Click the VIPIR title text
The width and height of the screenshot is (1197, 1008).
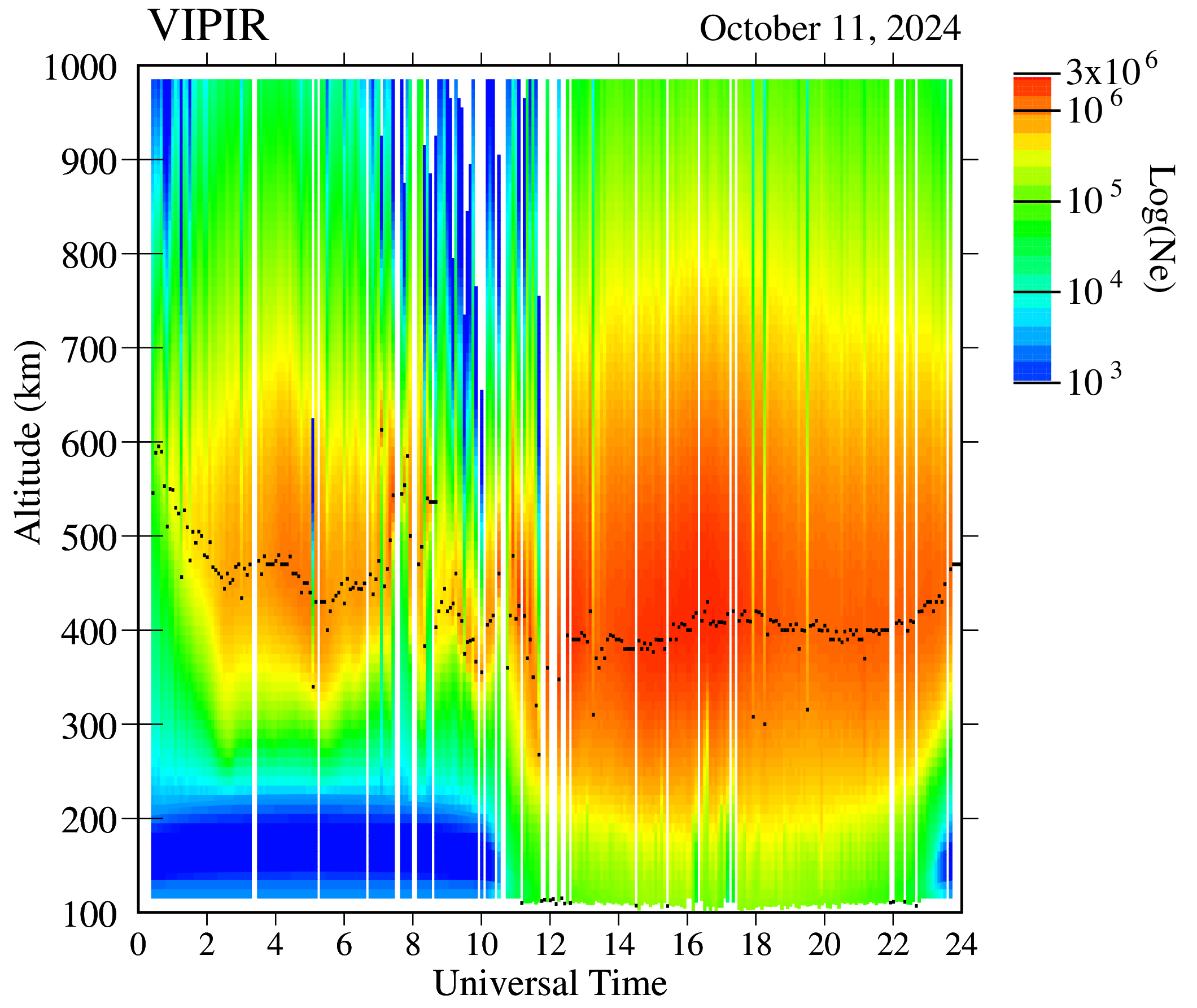[x=208, y=26]
